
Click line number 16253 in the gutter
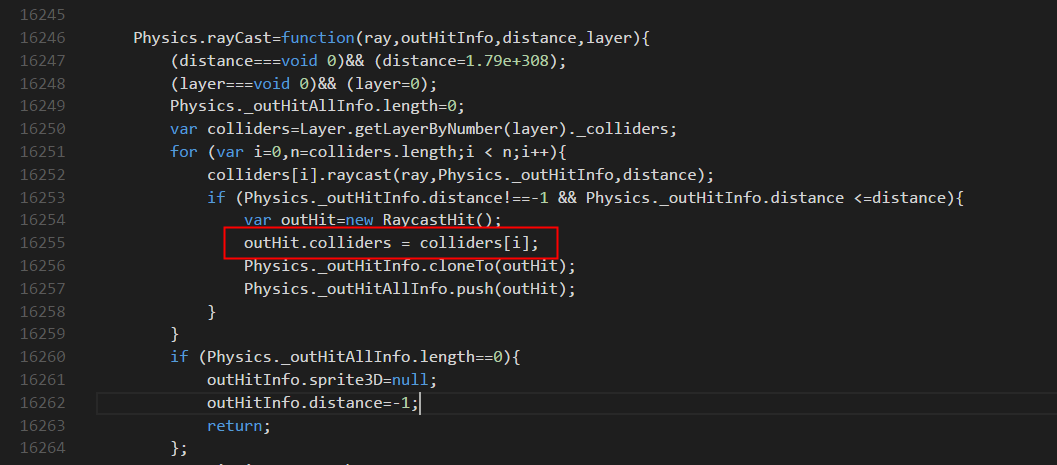tap(42, 197)
